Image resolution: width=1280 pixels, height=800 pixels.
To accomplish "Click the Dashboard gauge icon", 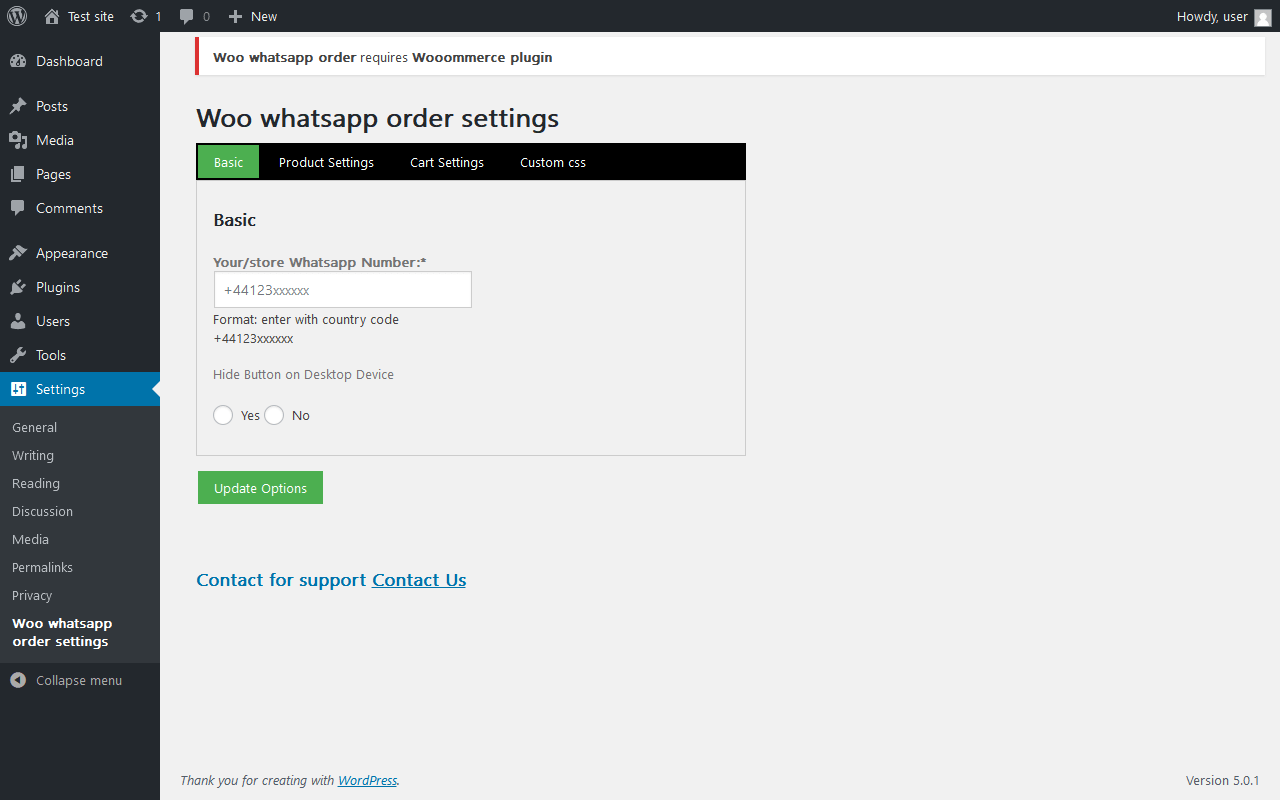I will point(18,61).
